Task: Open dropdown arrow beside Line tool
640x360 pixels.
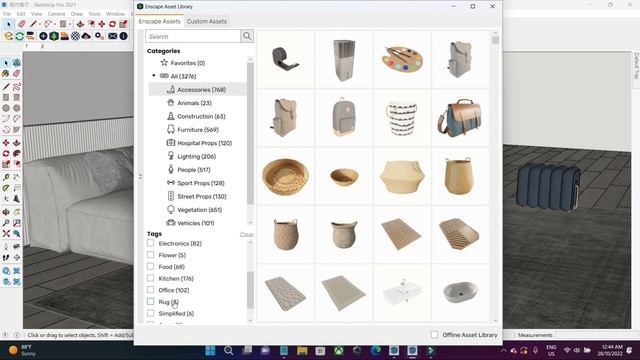Action: click(40, 24)
